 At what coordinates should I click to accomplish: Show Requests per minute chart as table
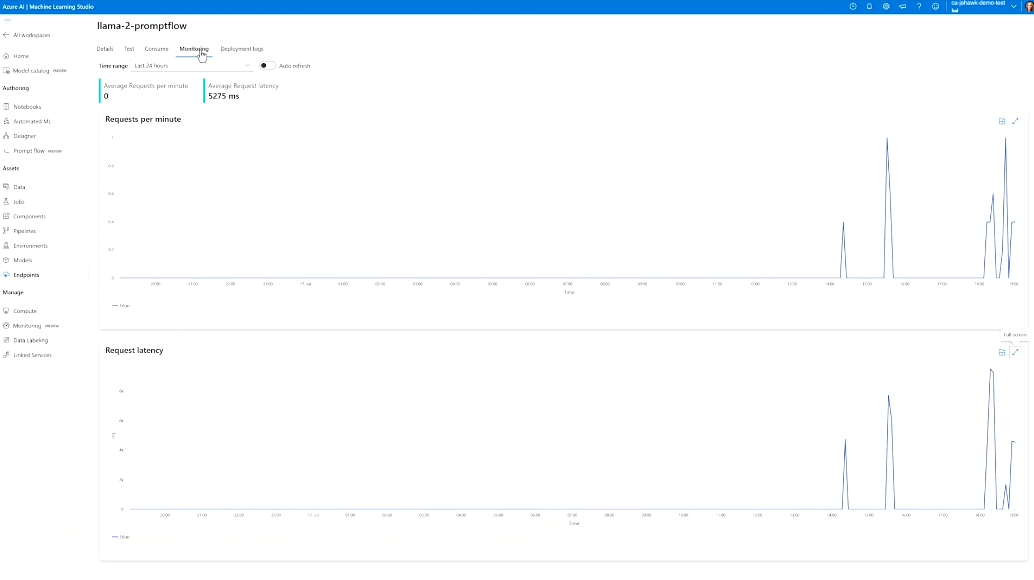coord(1002,121)
